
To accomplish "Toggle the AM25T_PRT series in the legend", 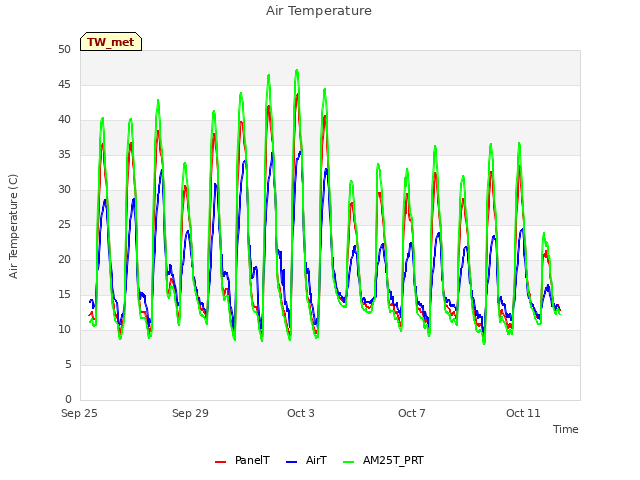I will (383, 460).
